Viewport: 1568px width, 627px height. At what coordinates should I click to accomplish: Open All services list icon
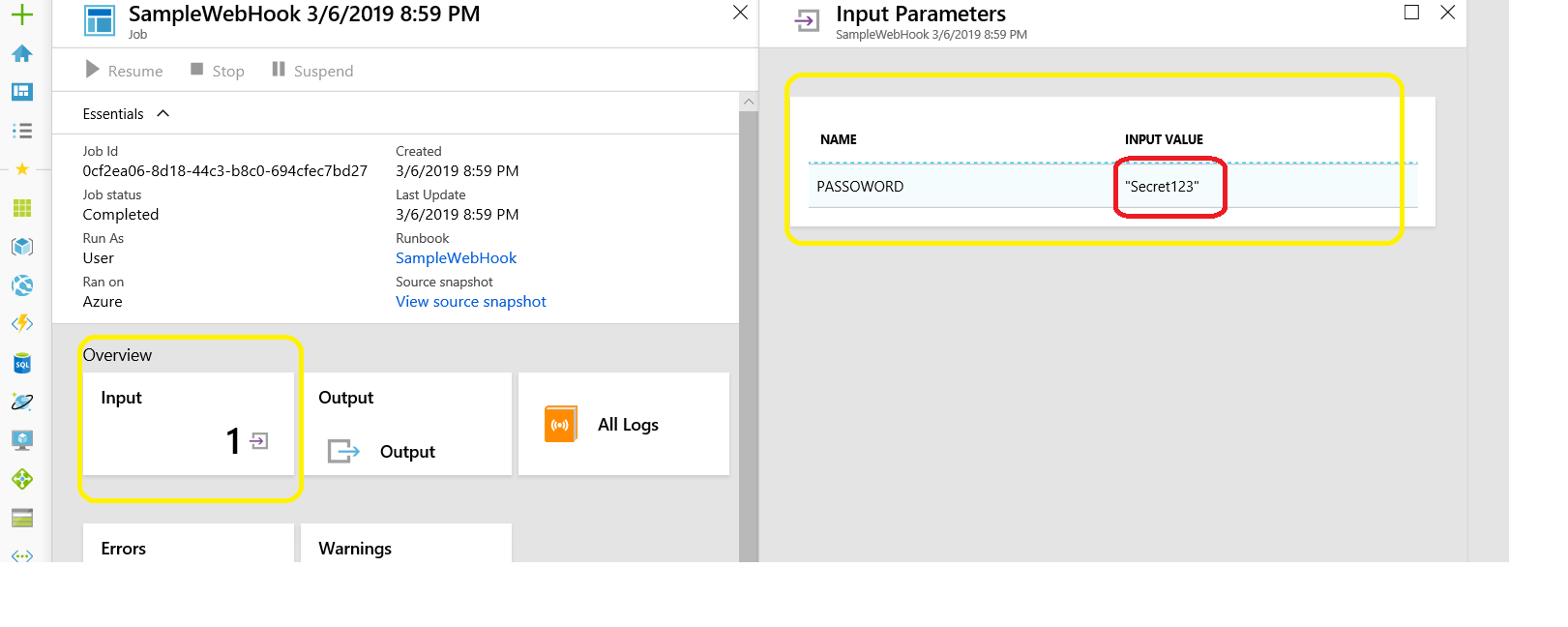point(21,131)
